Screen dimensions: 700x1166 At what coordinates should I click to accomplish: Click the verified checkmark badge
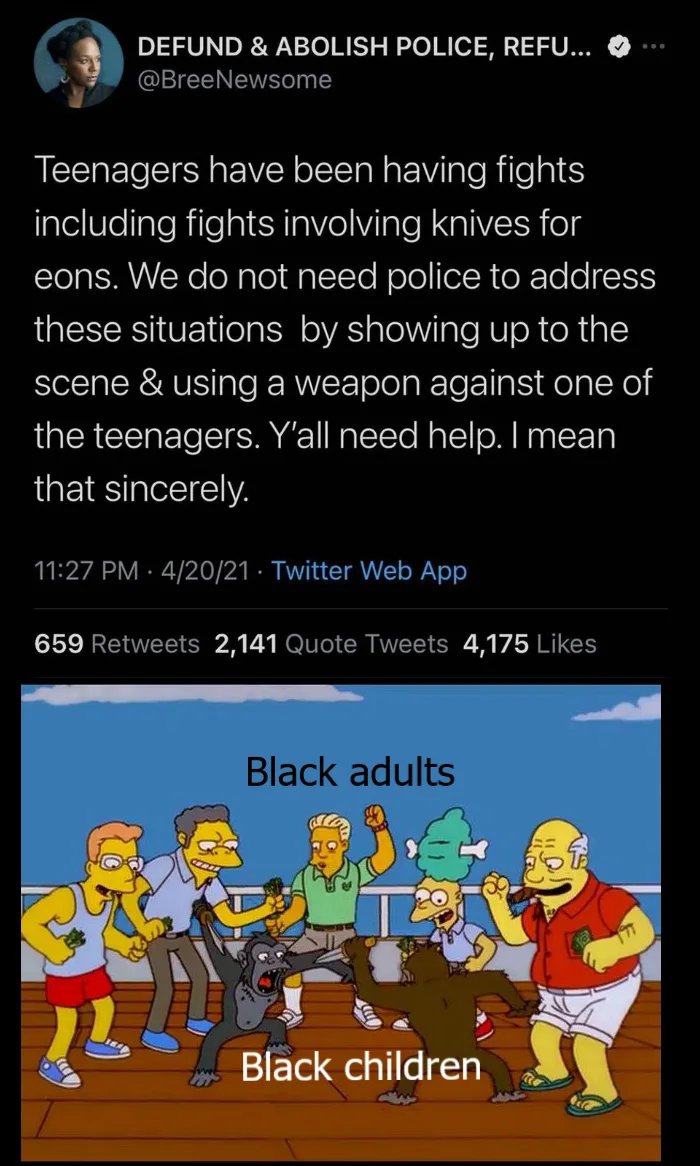618,47
